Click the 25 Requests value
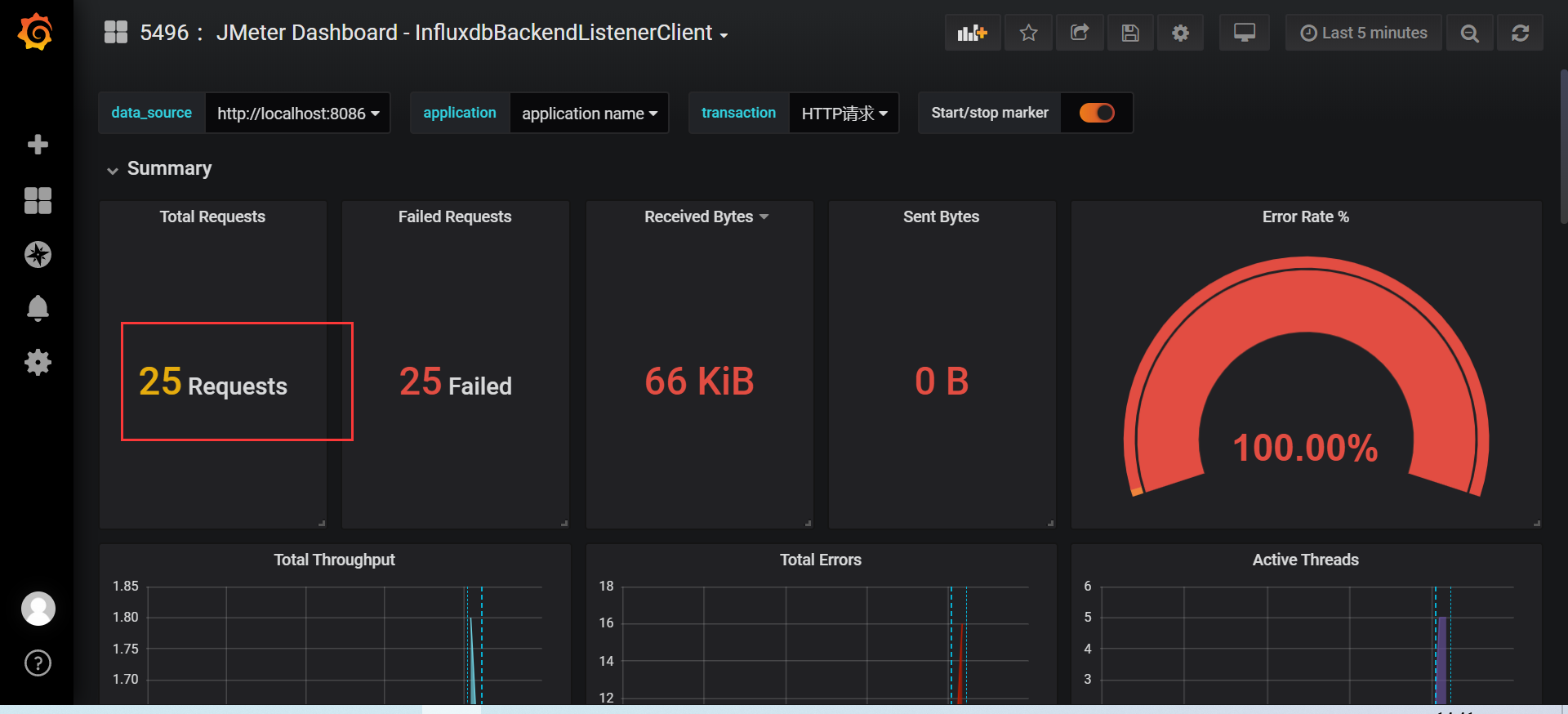Screen dimensions: 1568x714 [x=213, y=382]
